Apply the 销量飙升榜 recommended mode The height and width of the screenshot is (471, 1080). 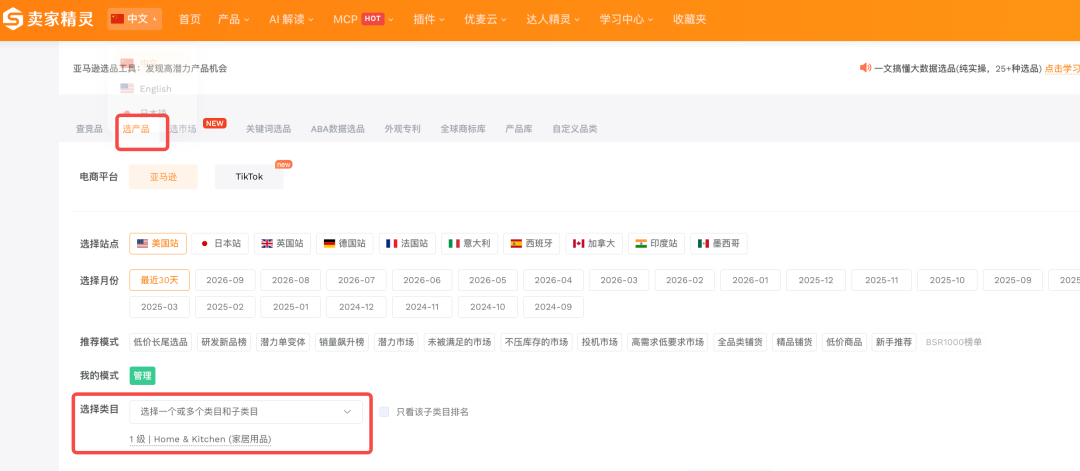pos(342,342)
